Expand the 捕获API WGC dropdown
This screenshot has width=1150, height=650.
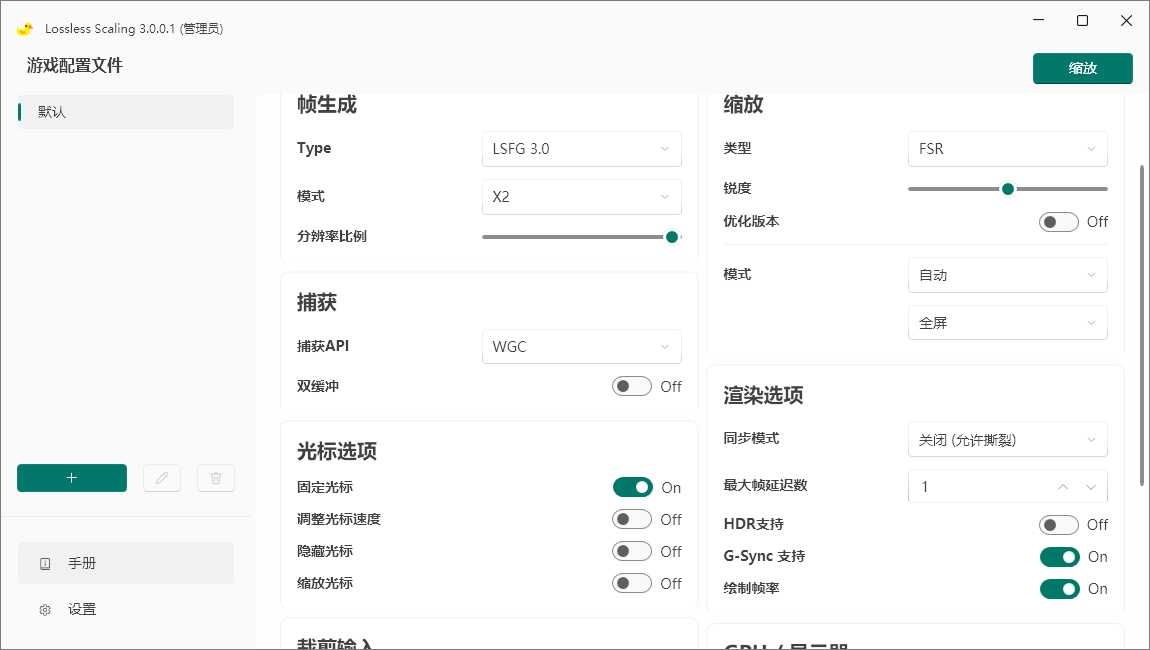[582, 346]
